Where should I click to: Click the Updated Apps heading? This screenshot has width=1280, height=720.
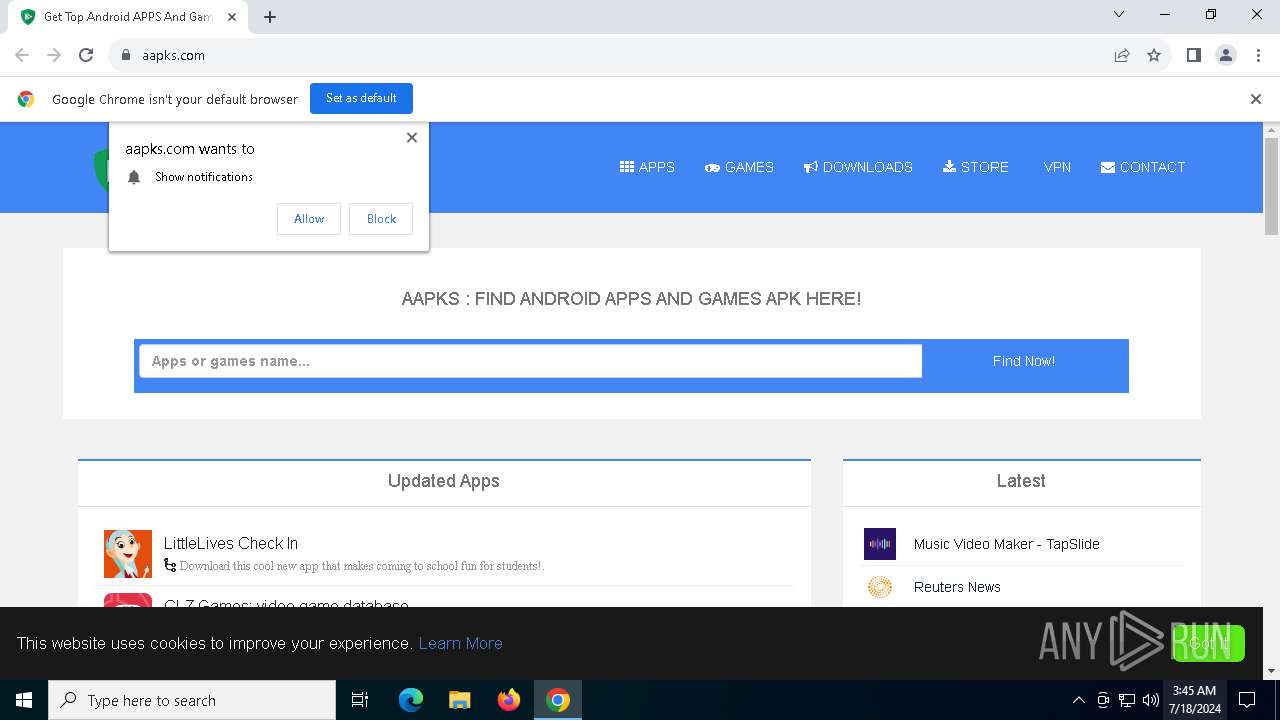click(x=444, y=481)
